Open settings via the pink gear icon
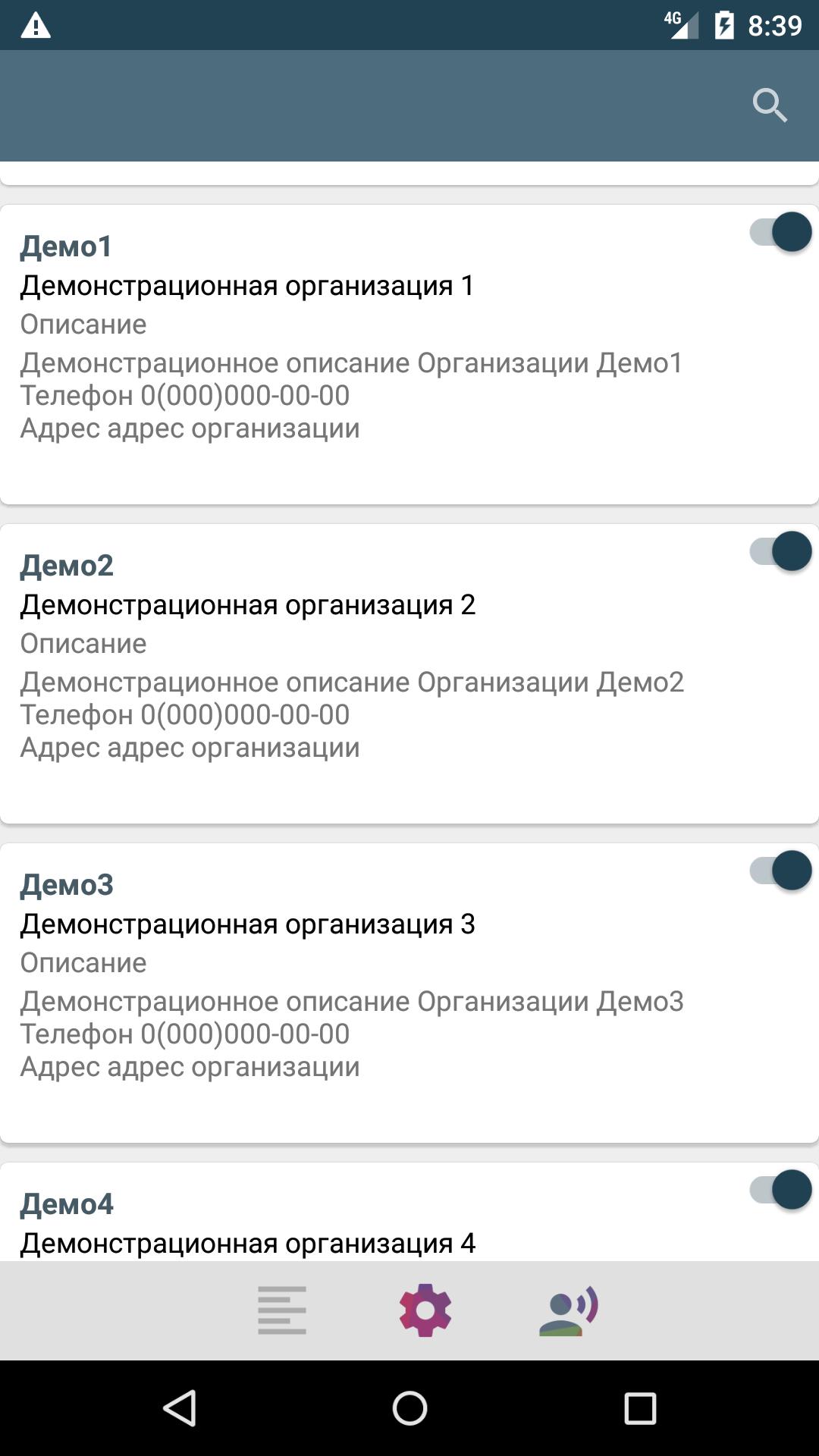819x1456 pixels. (425, 1310)
